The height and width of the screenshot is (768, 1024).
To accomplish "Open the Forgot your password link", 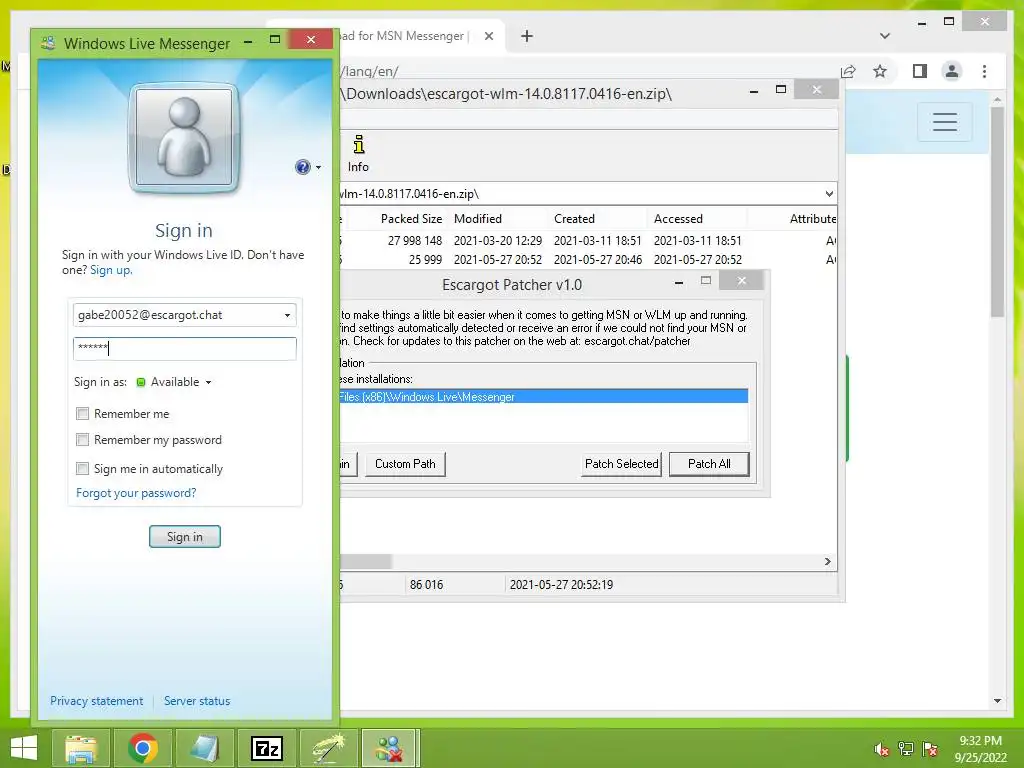I will click(x=136, y=493).
